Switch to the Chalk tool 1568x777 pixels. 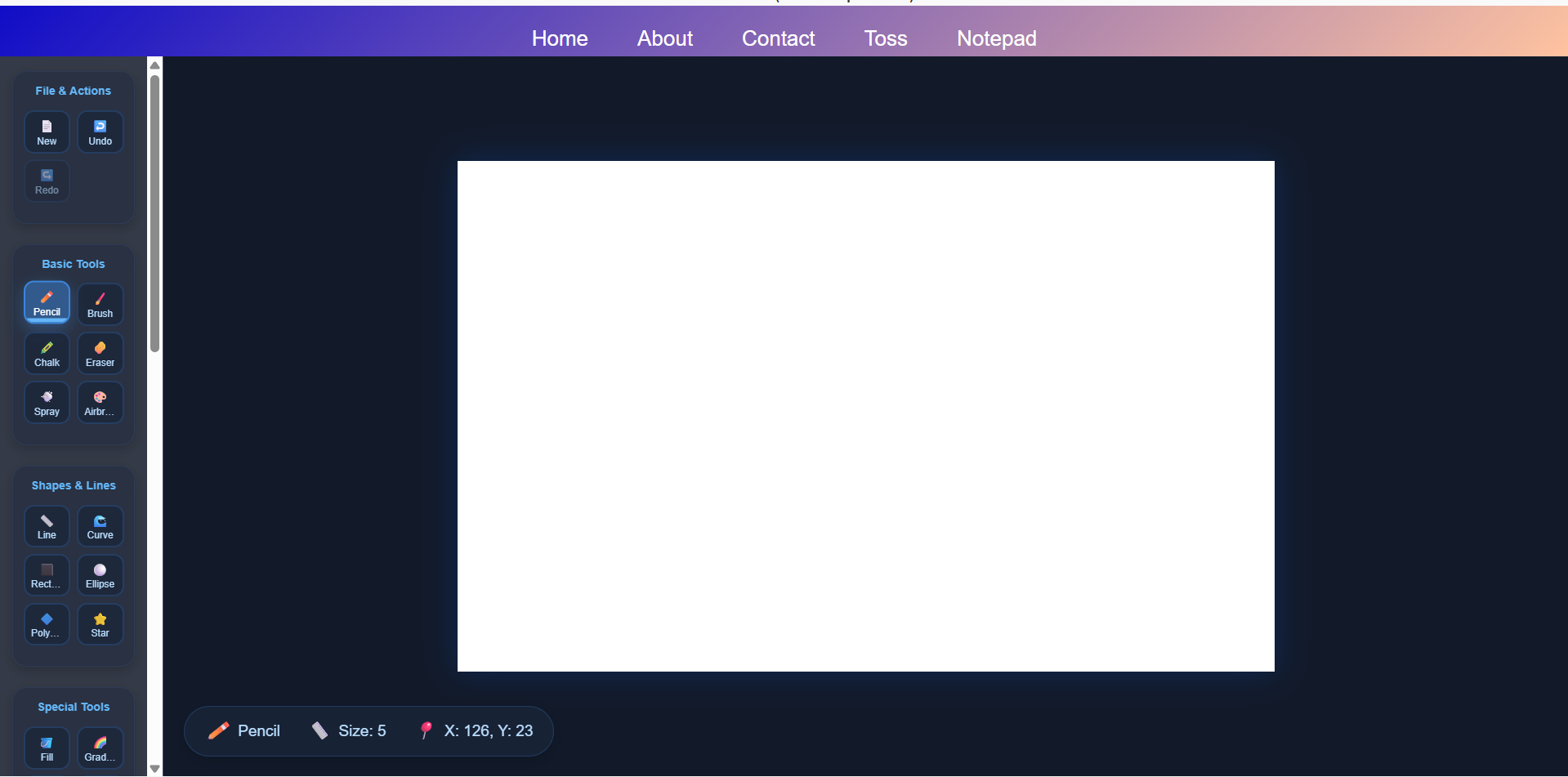47,353
